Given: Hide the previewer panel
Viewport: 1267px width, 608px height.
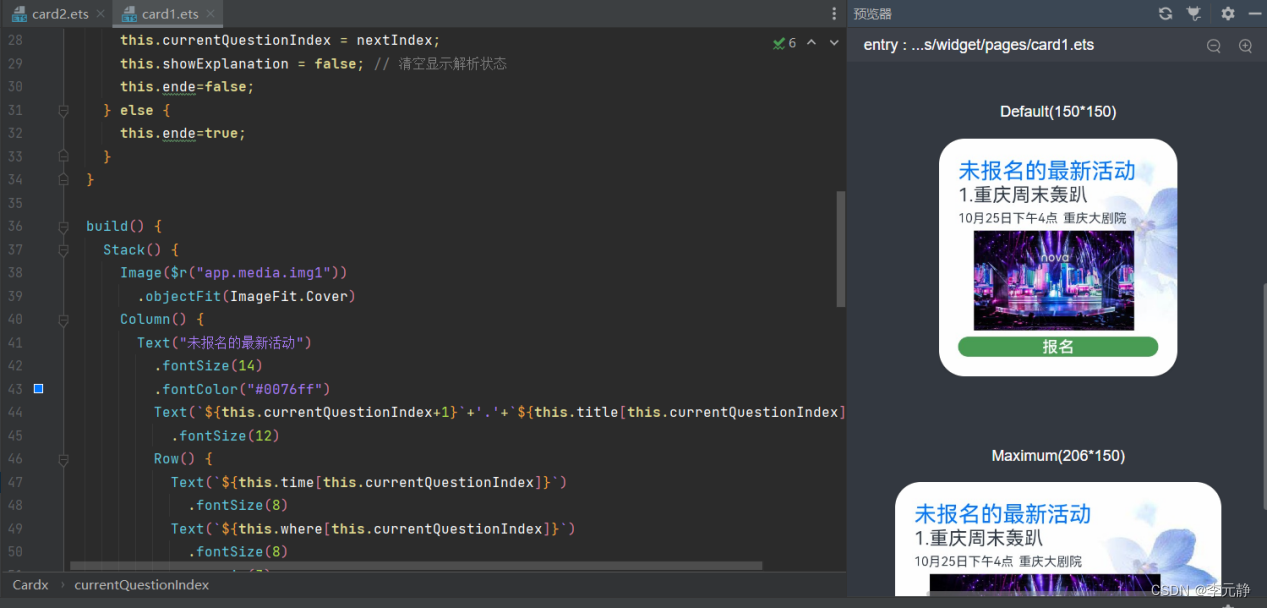Looking at the screenshot, I should 1255,14.
